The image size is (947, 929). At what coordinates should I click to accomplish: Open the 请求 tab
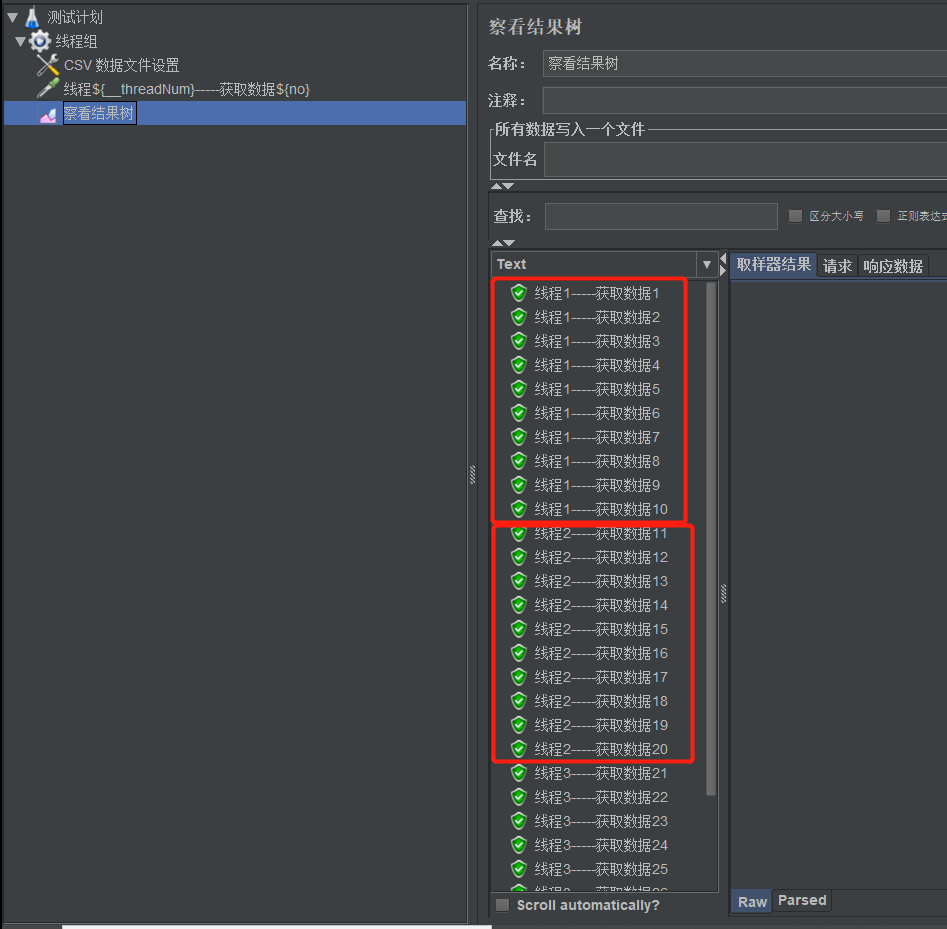(x=837, y=265)
